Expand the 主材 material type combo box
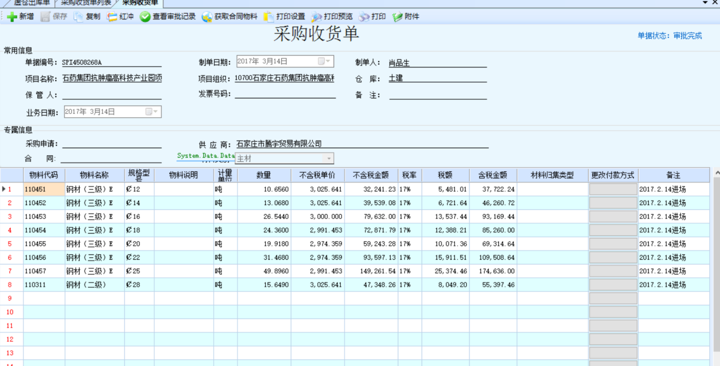Image resolution: width=720 pixels, height=366 pixels. coord(328,158)
